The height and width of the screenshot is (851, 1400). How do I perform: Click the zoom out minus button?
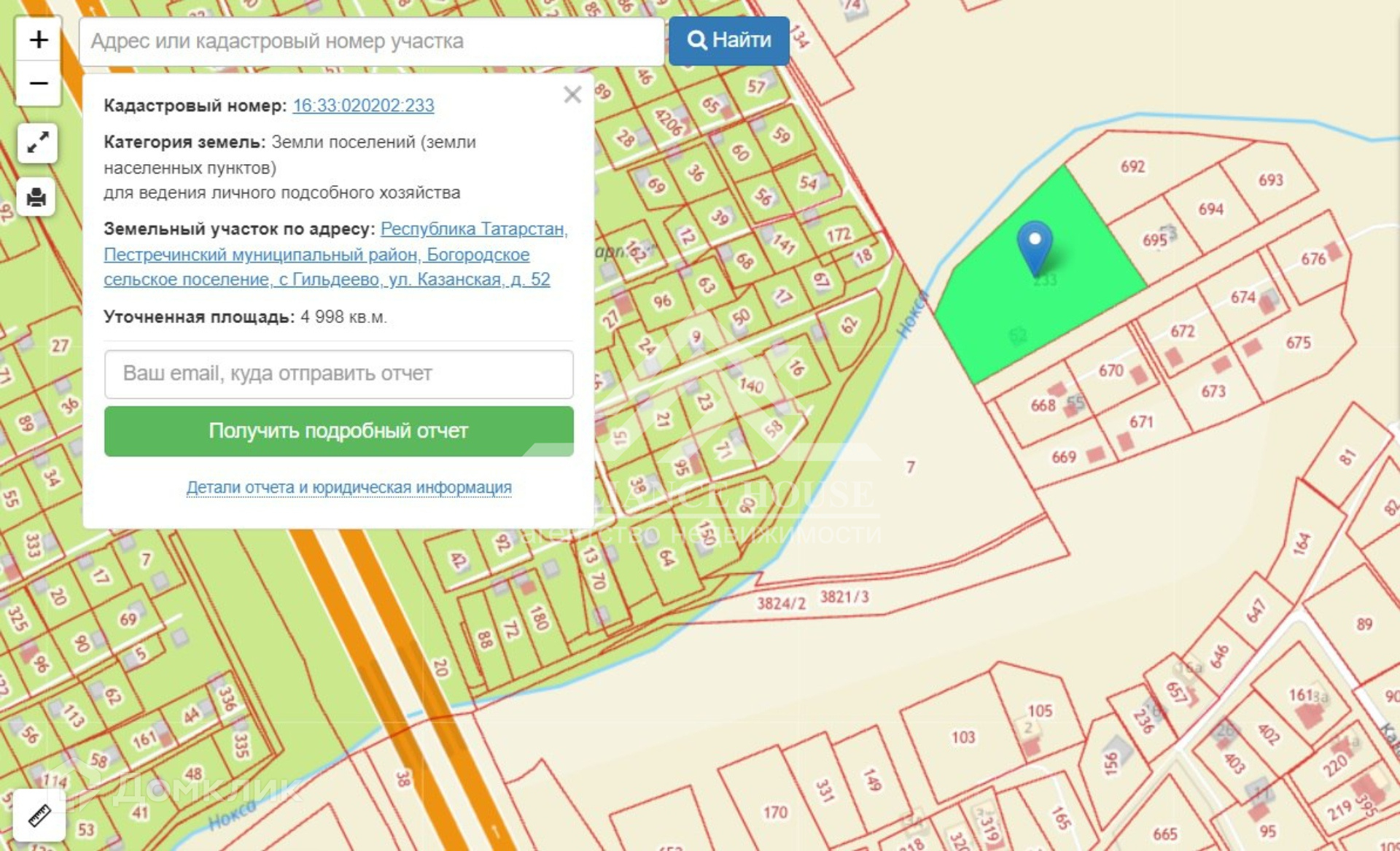(38, 83)
